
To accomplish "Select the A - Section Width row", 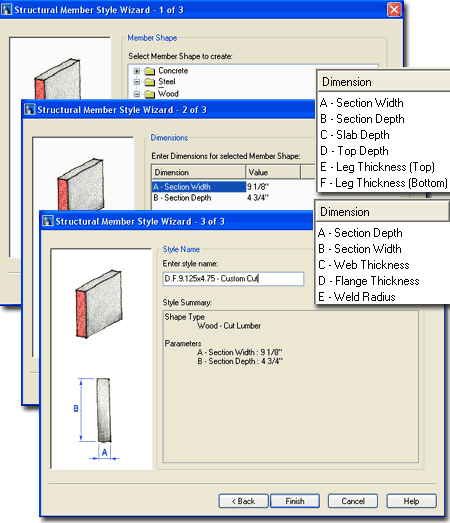I will [x=199, y=186].
